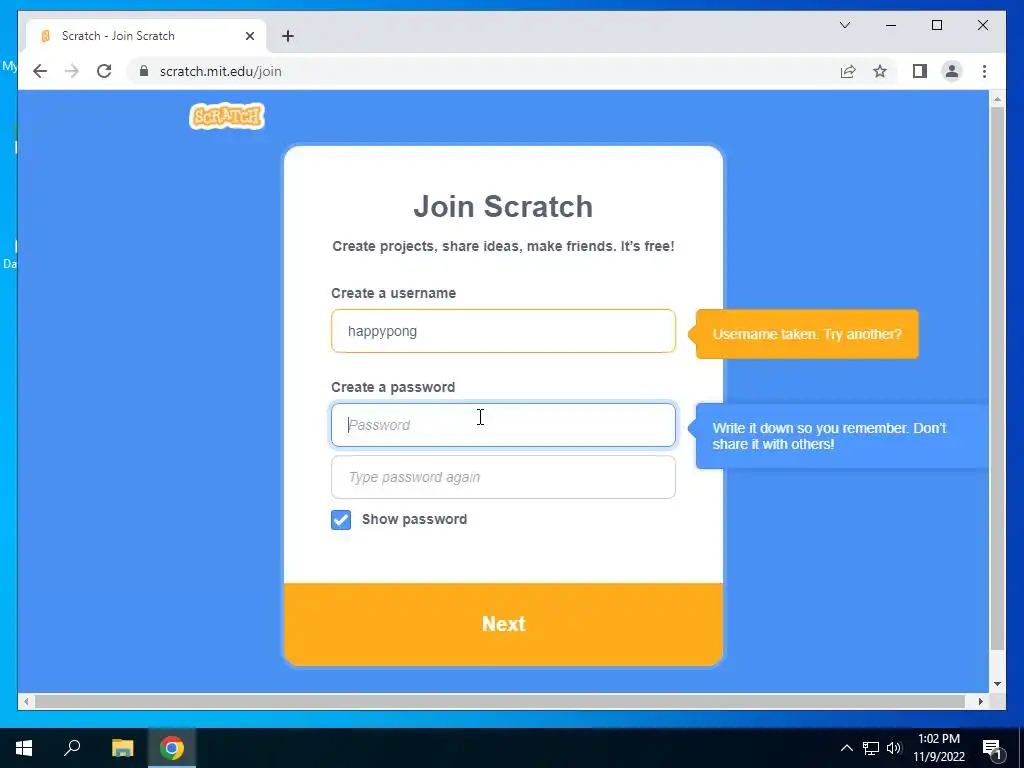Go back with the browser back arrow
Screen dimensions: 1024x768
point(40,71)
